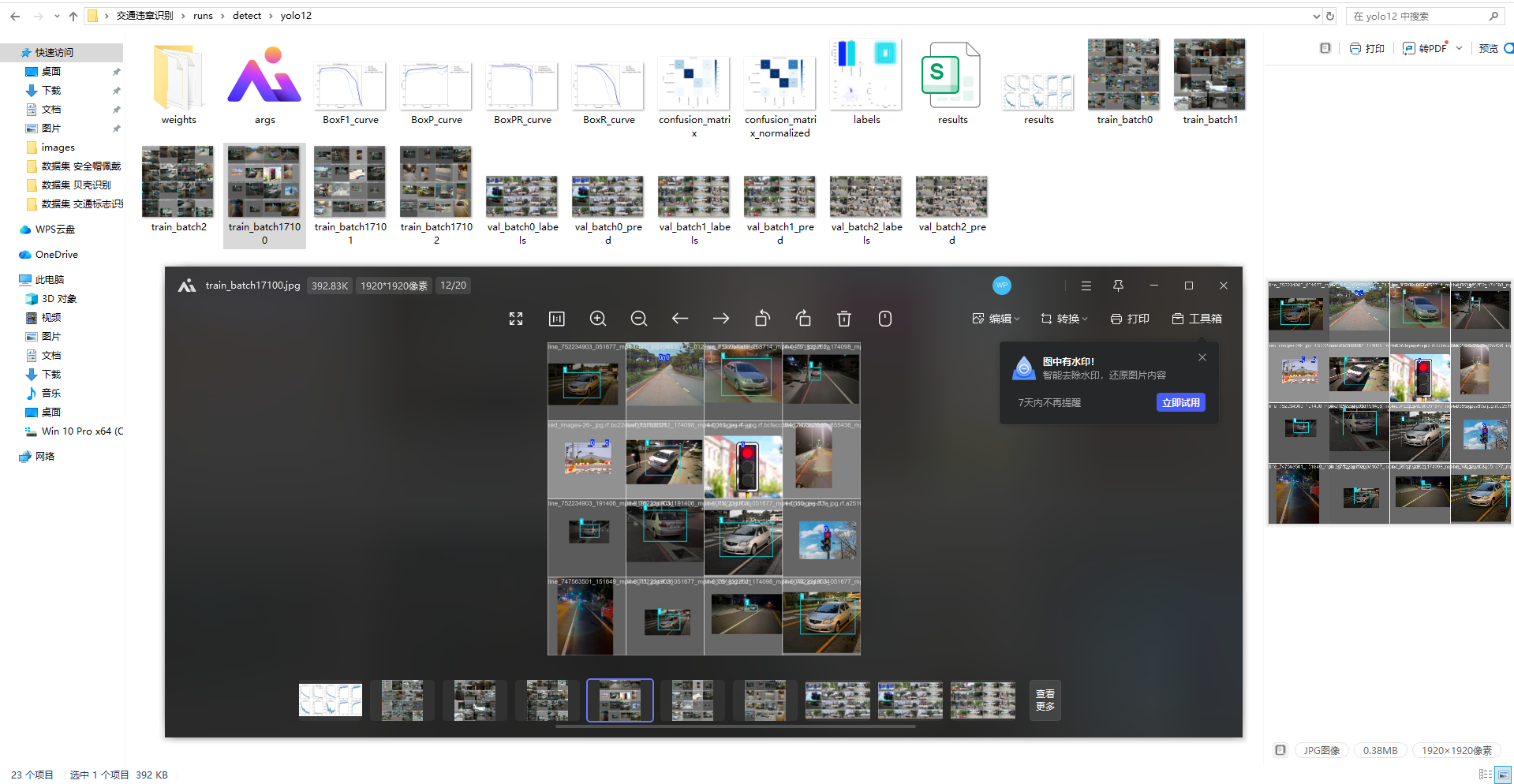Rotate image clockwise
This screenshot has height=784, width=1514.
(x=803, y=319)
